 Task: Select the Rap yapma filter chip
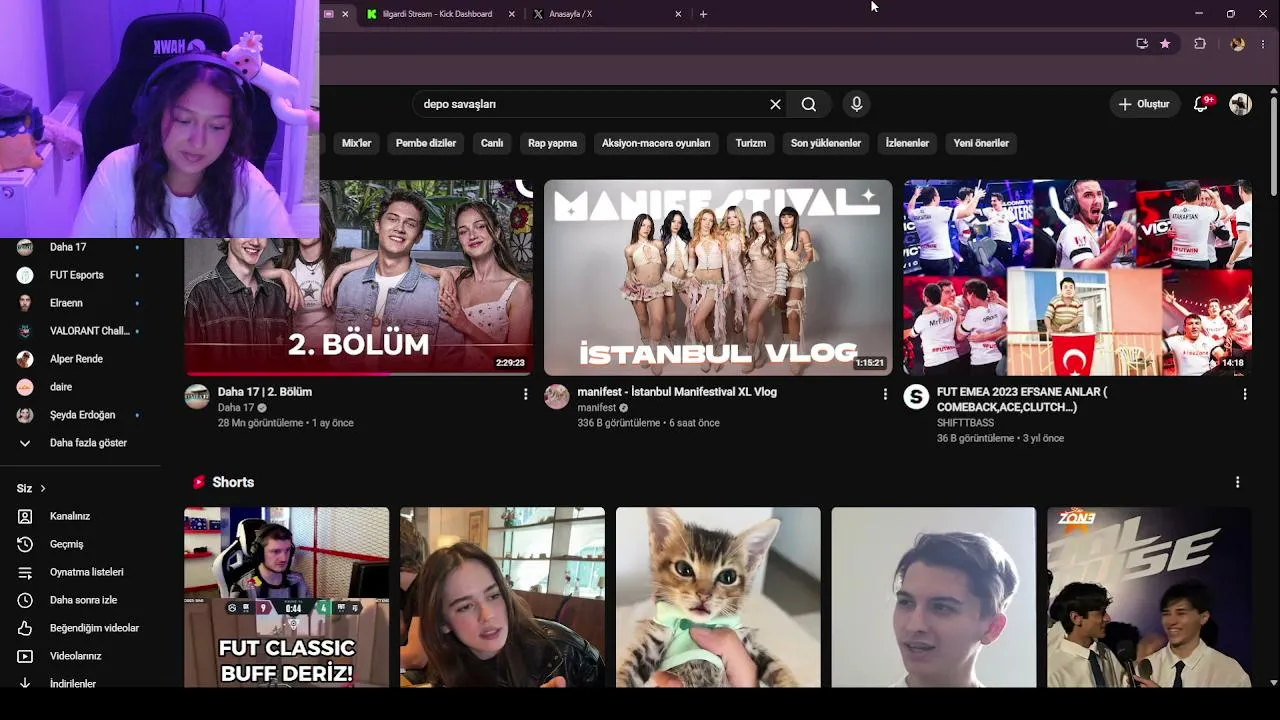point(552,143)
